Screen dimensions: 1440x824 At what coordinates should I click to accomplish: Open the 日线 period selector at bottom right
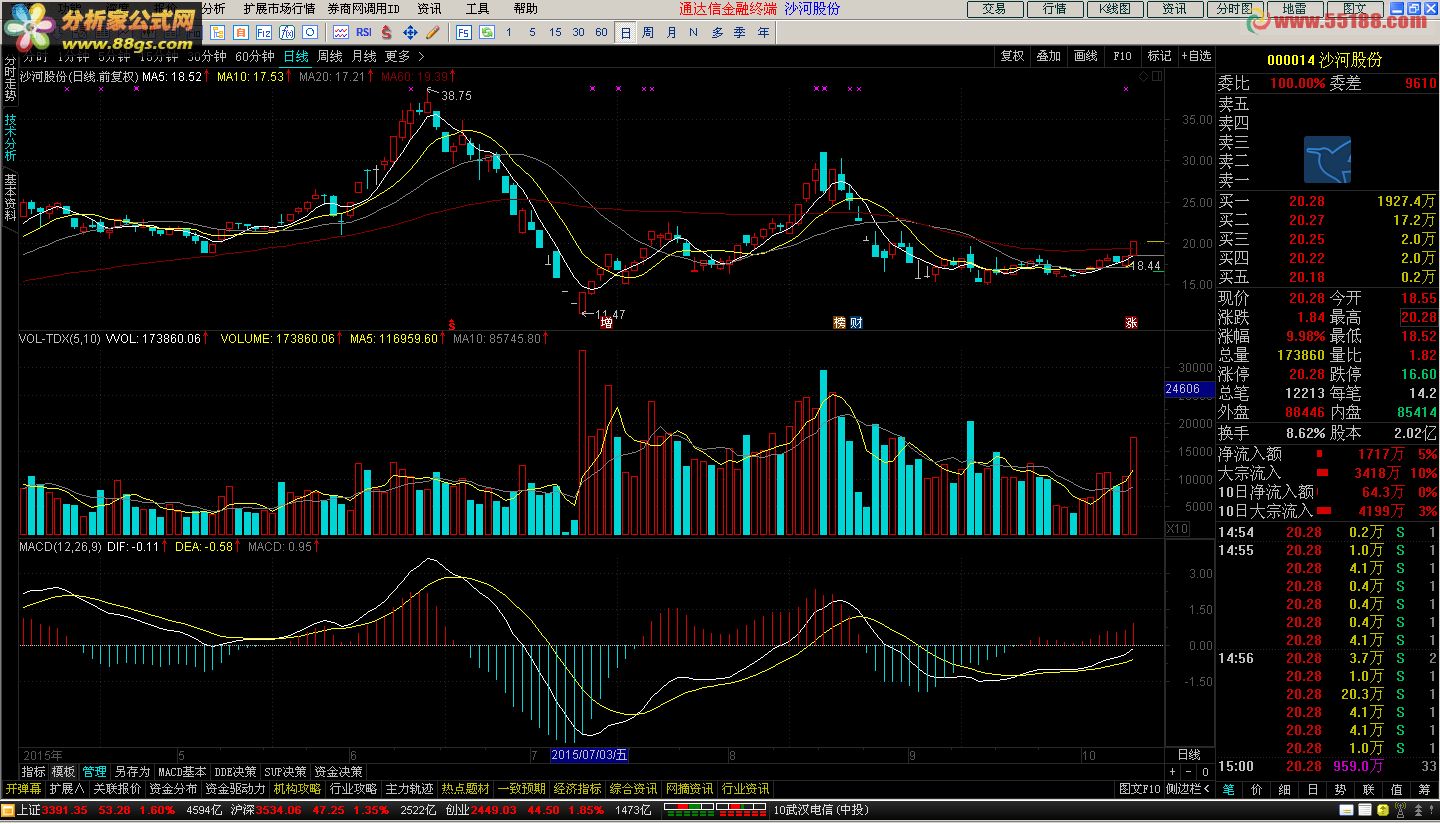[x=1189, y=755]
